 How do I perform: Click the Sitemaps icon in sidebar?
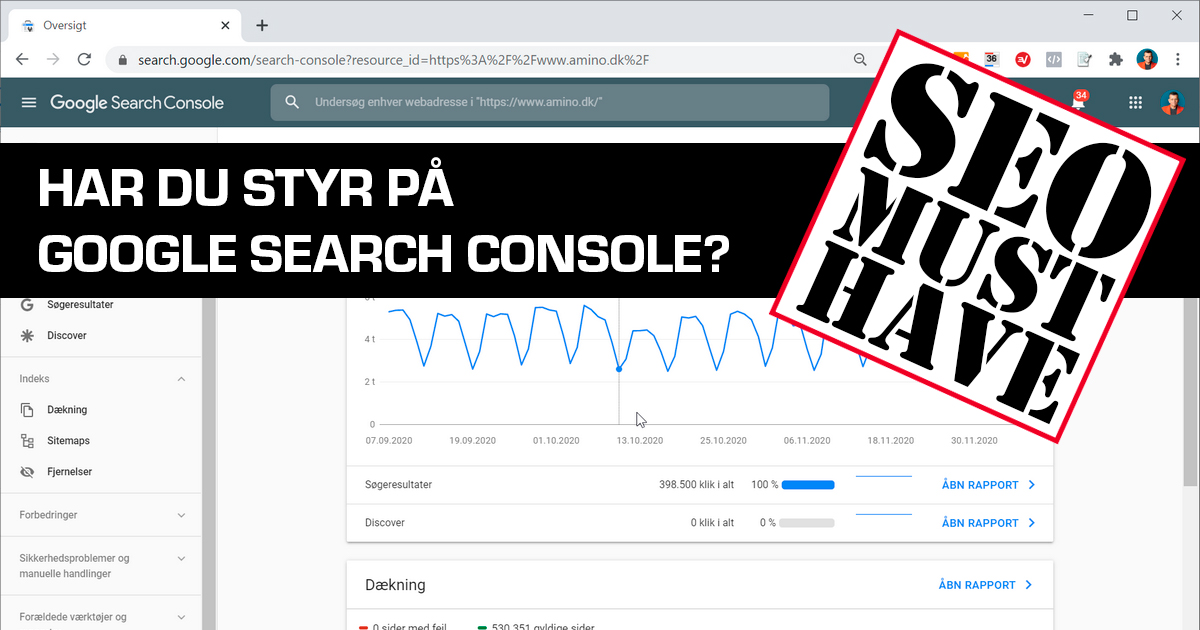click(27, 441)
